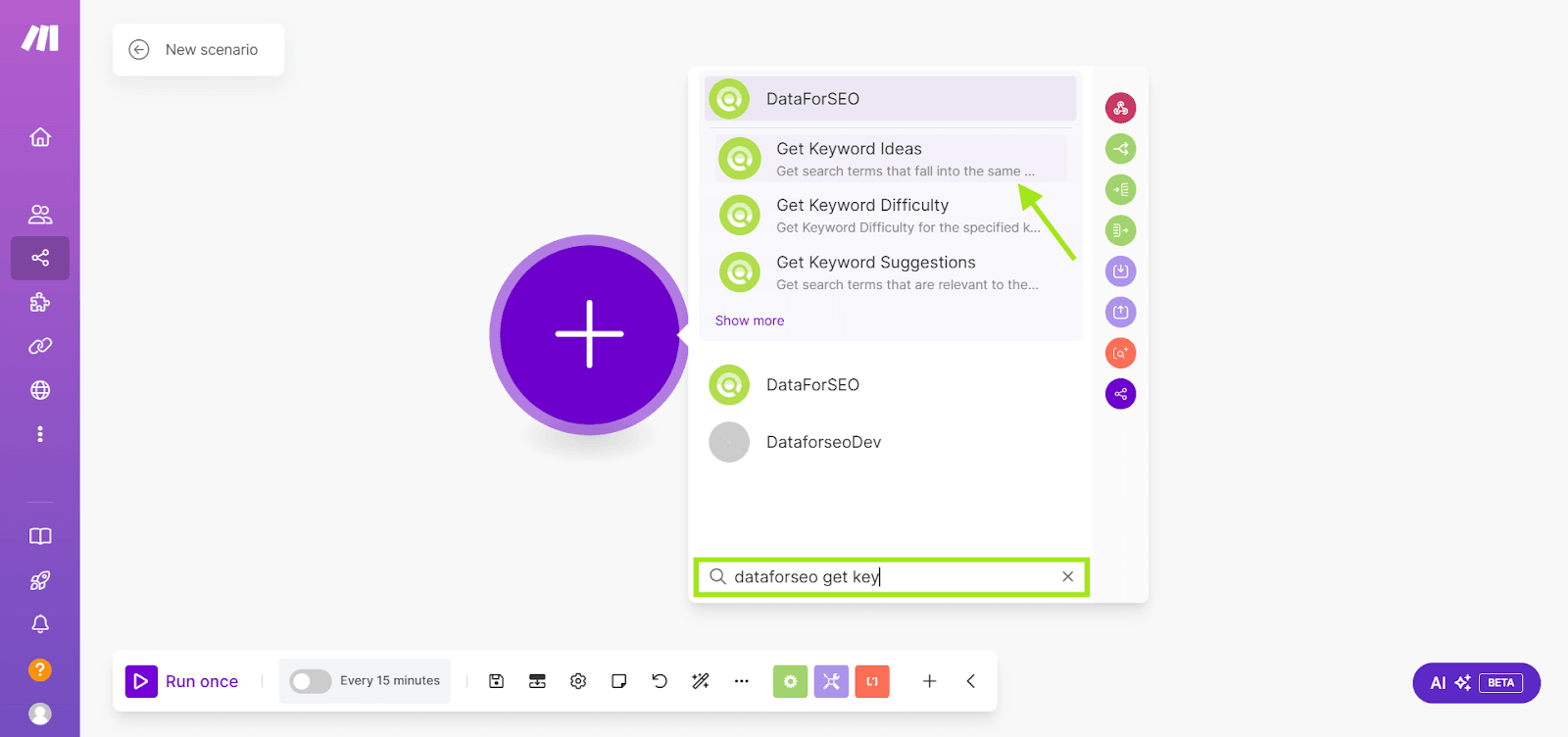Click the save scenario floppy disk icon
This screenshot has height=737, width=1568.
[x=497, y=681]
